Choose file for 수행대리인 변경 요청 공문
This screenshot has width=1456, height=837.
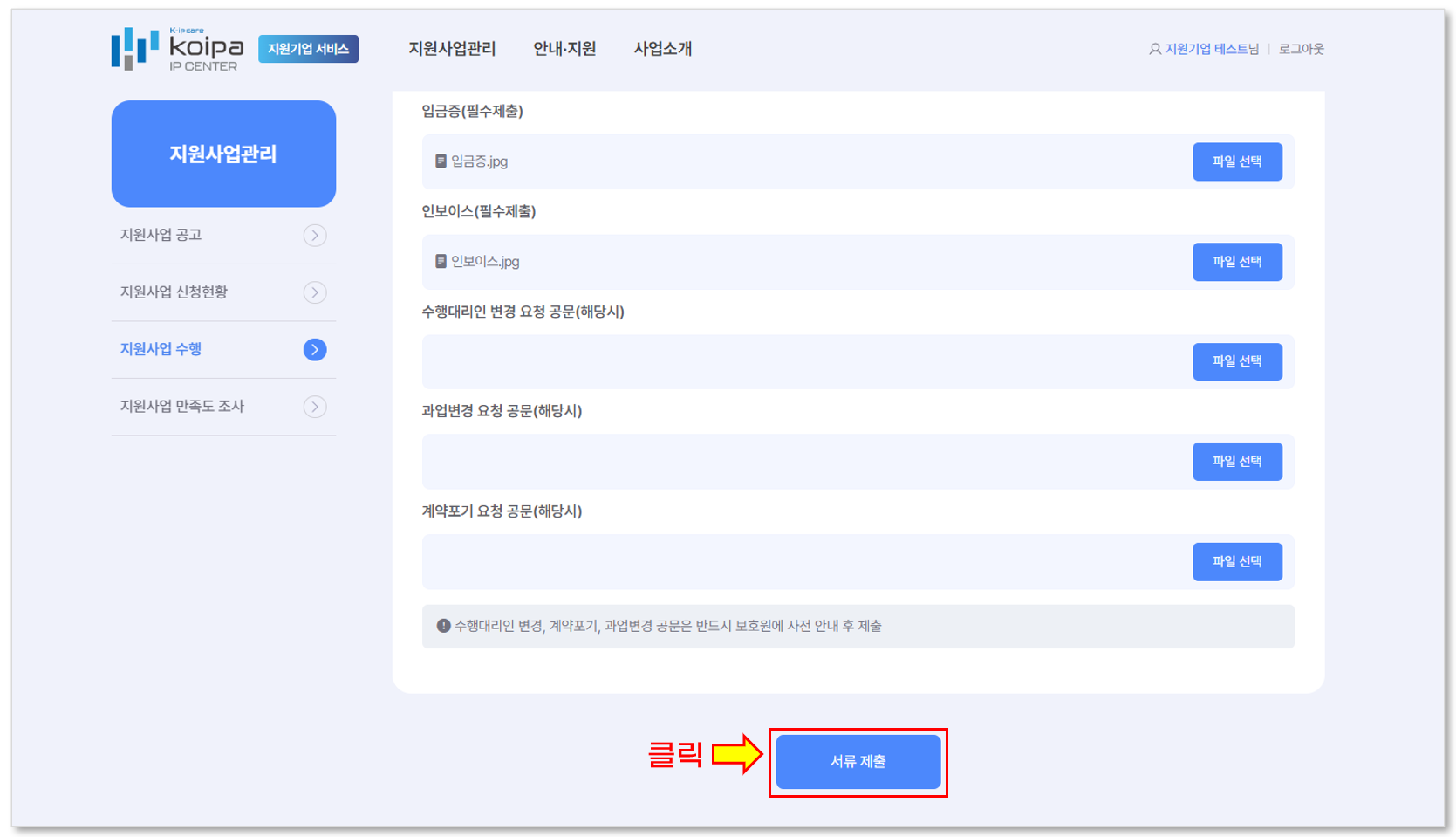tap(1236, 361)
